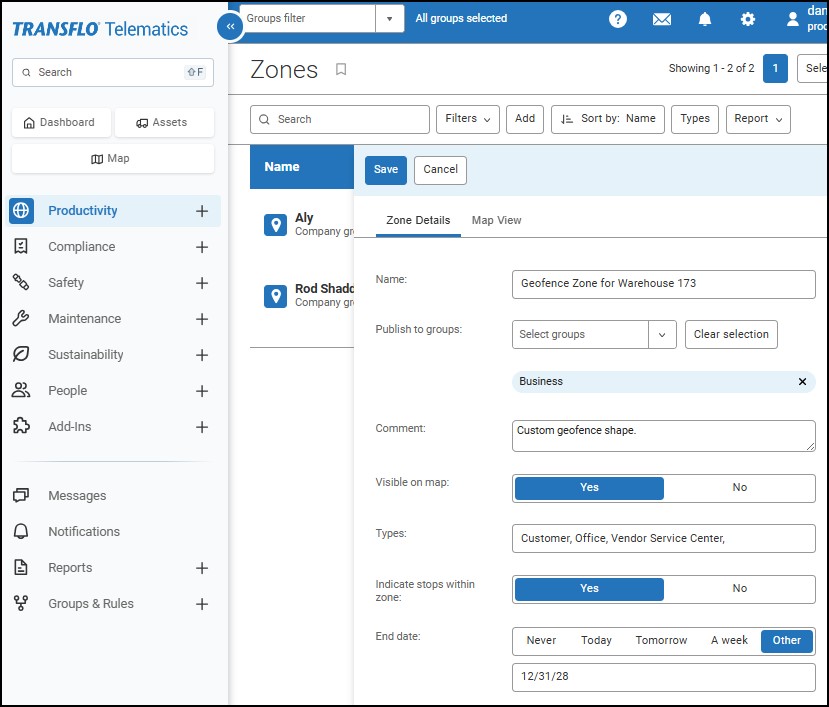Screen dimensions: 829x707
Task: Save the zone details
Action: point(386,170)
